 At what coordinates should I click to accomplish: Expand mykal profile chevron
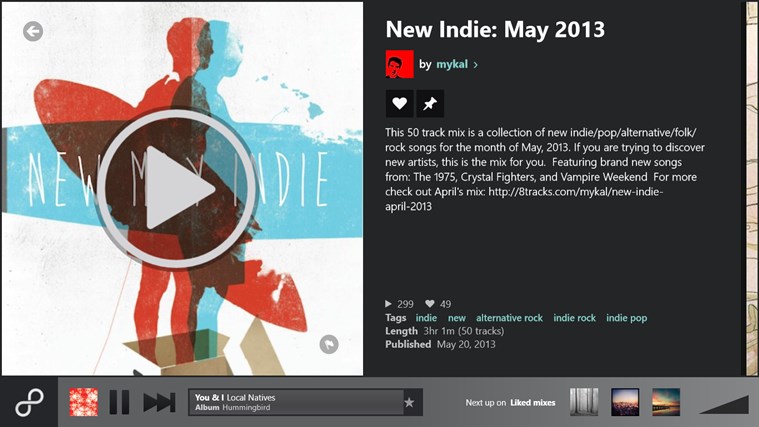[476, 65]
